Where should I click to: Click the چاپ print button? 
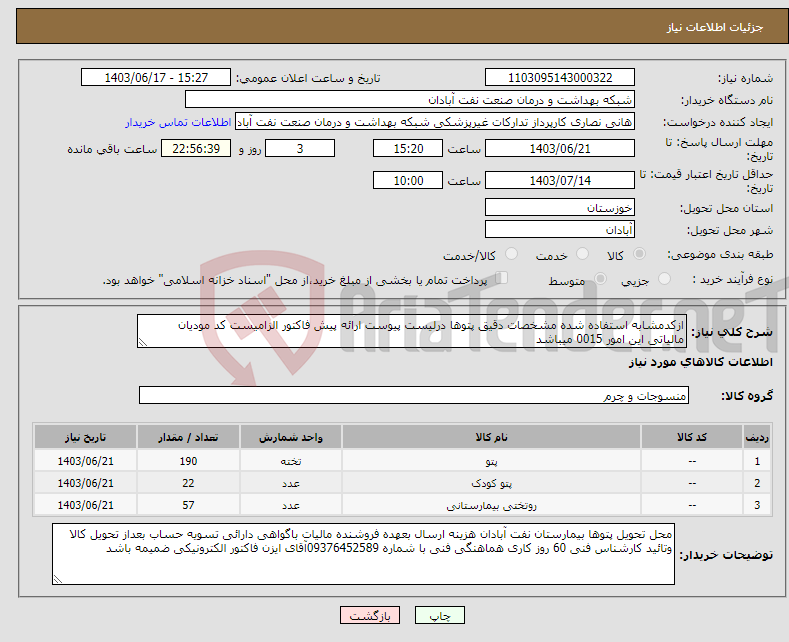click(x=440, y=615)
